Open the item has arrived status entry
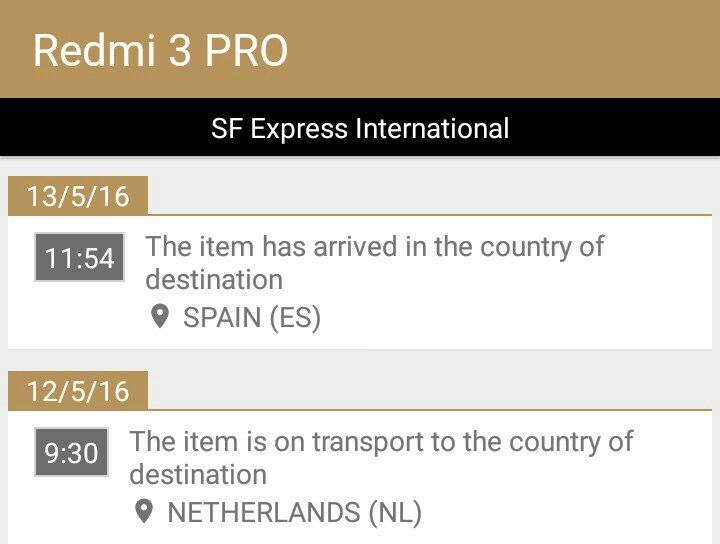The image size is (720, 544). [x=374, y=263]
